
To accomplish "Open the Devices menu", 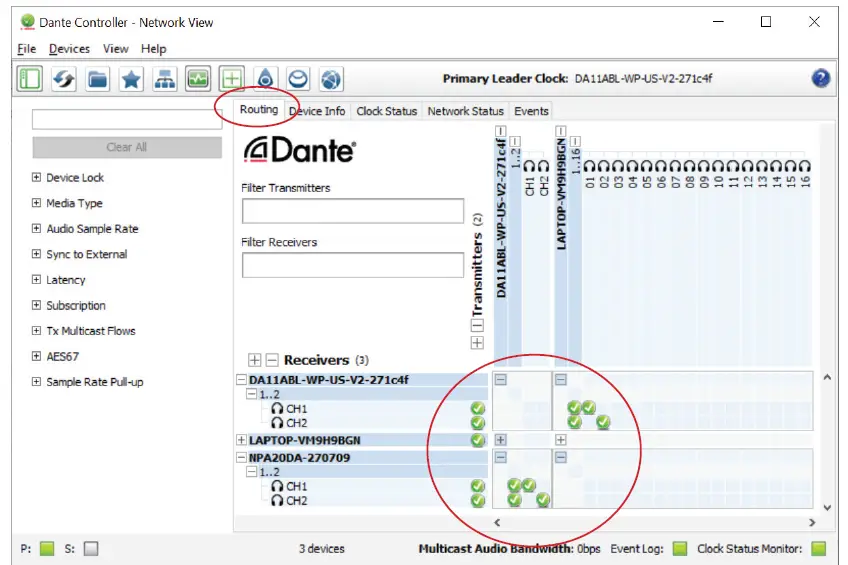I will click(x=69, y=49).
